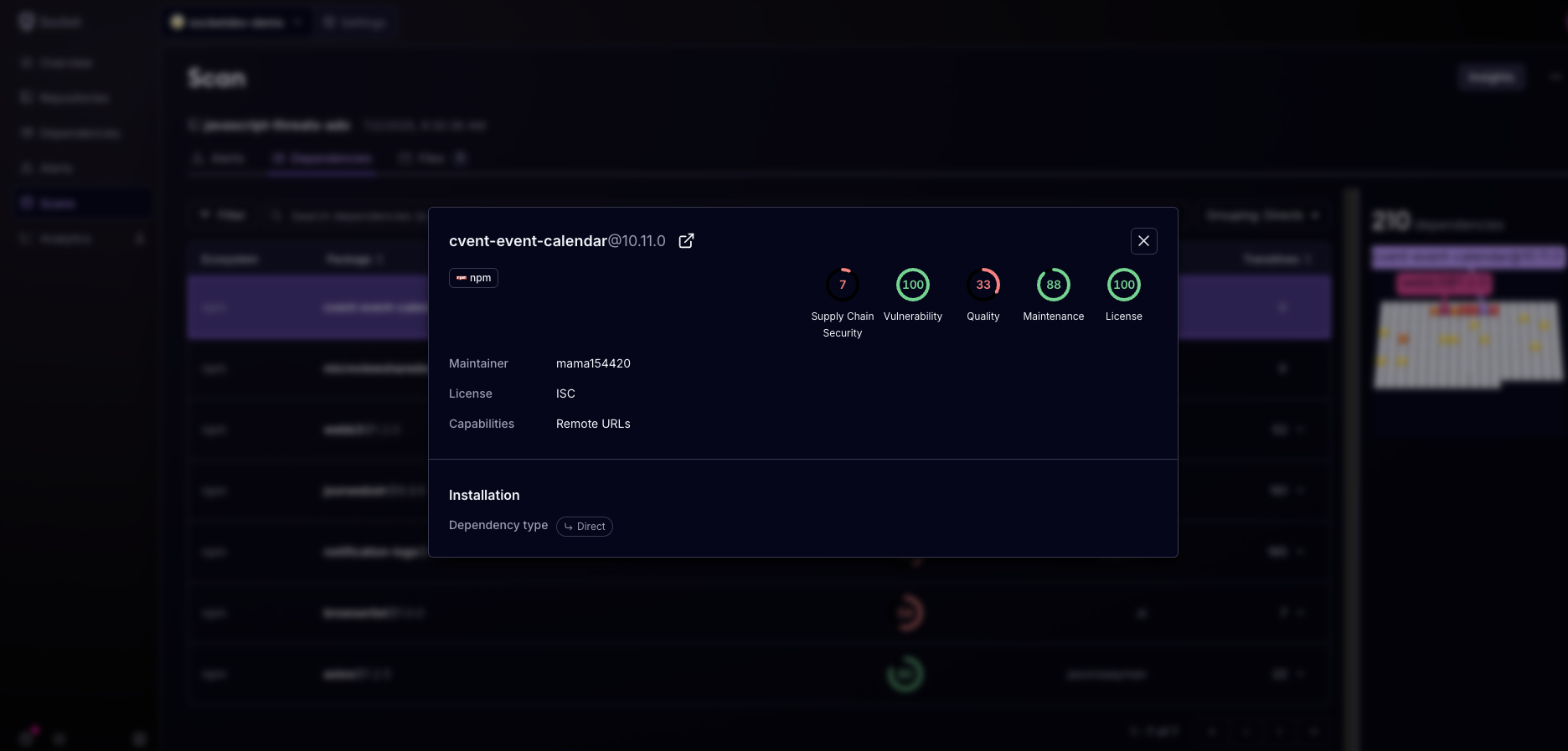Select the Maintenance score 88 circle

[x=1054, y=285]
